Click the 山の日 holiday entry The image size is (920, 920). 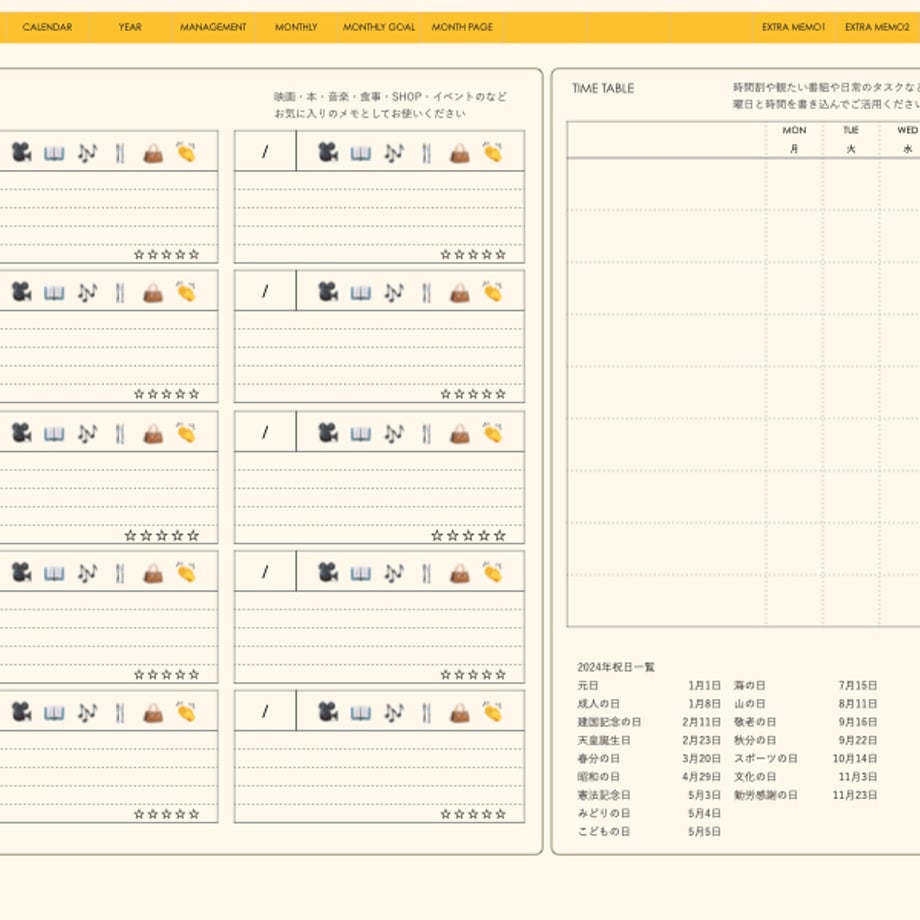click(x=749, y=703)
